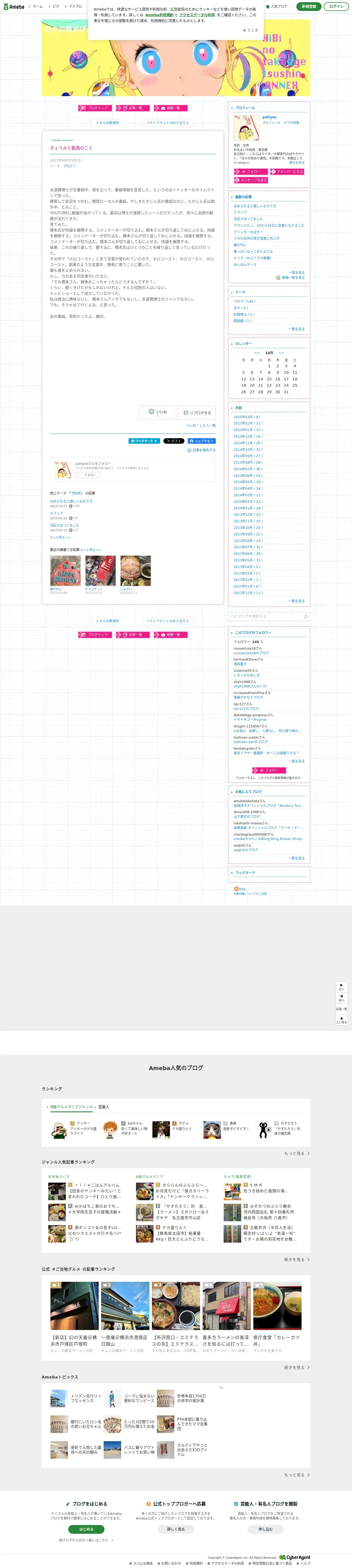Image resolution: width=352 pixels, height=1568 pixels.
Task: Open the 2015年03月 ( 8 ) monthly archive
Action: tap(247, 417)
